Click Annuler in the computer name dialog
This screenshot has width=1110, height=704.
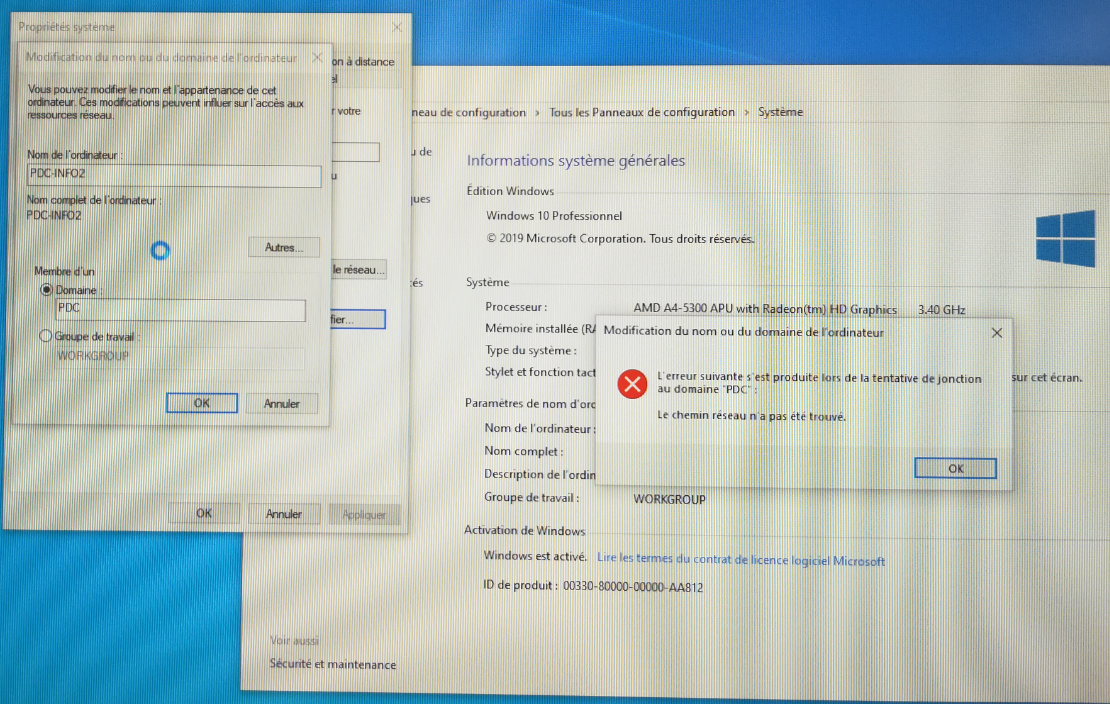pyautogui.click(x=282, y=404)
